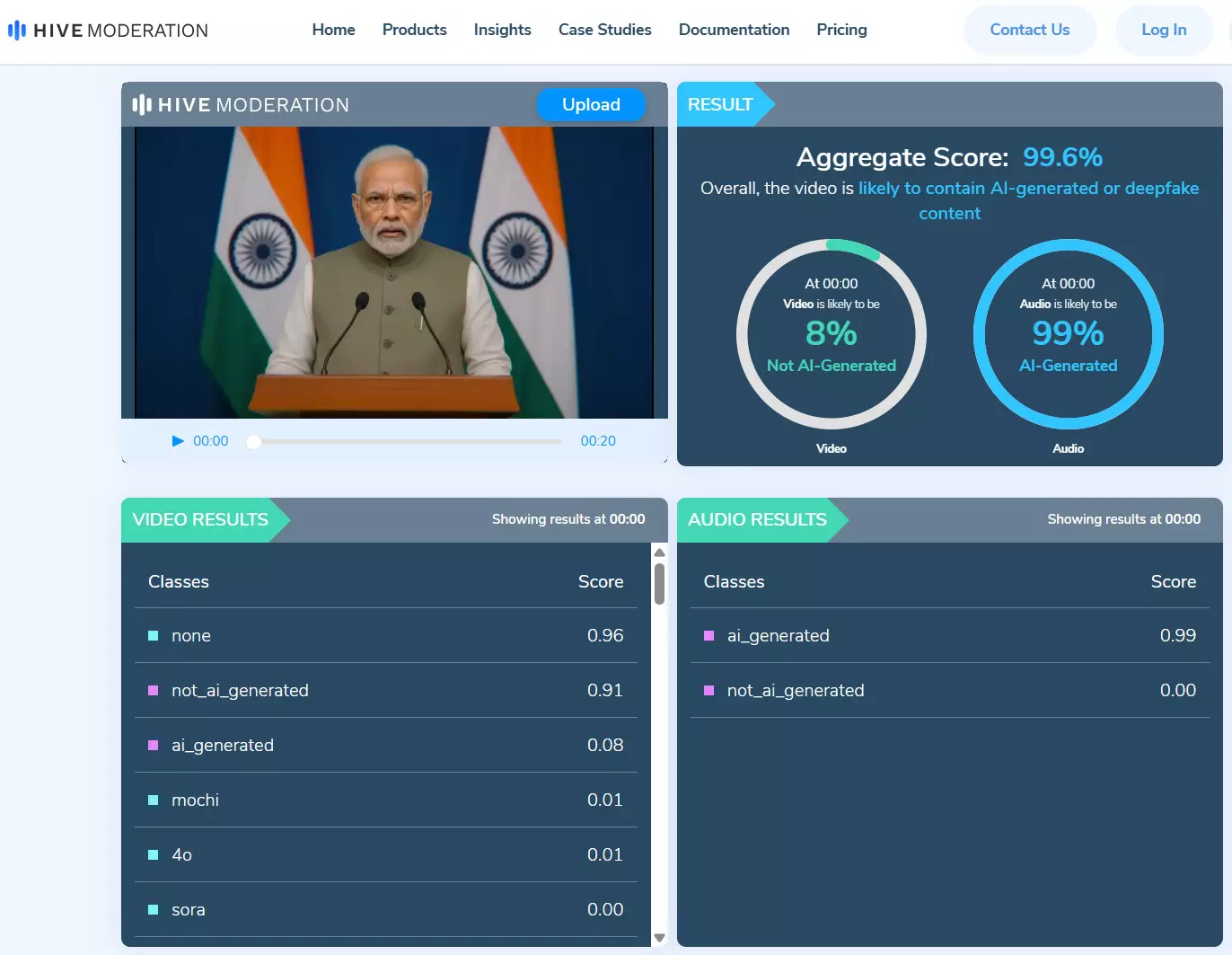This screenshot has width=1232, height=955.
Task: Click the 0.96 score value
Action: click(605, 636)
